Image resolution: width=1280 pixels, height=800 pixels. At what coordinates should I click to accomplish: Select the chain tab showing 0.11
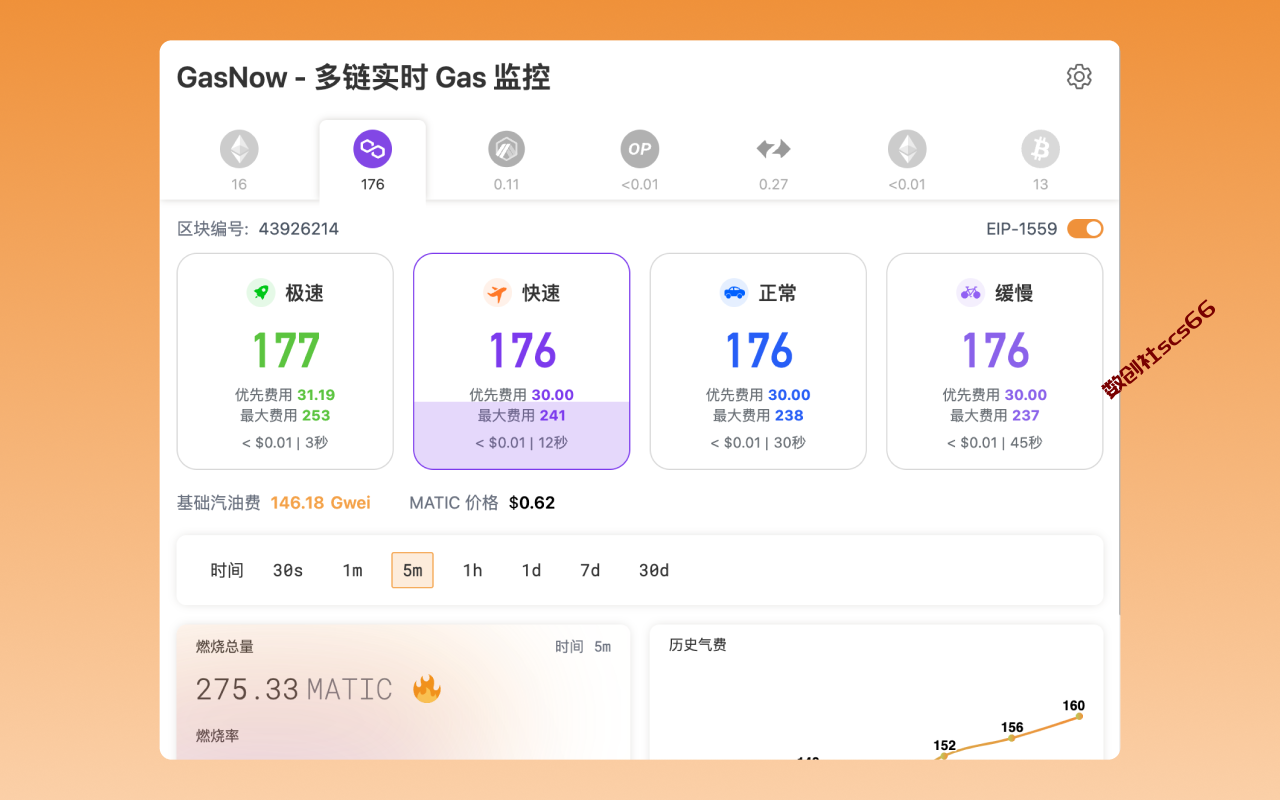pos(507,160)
